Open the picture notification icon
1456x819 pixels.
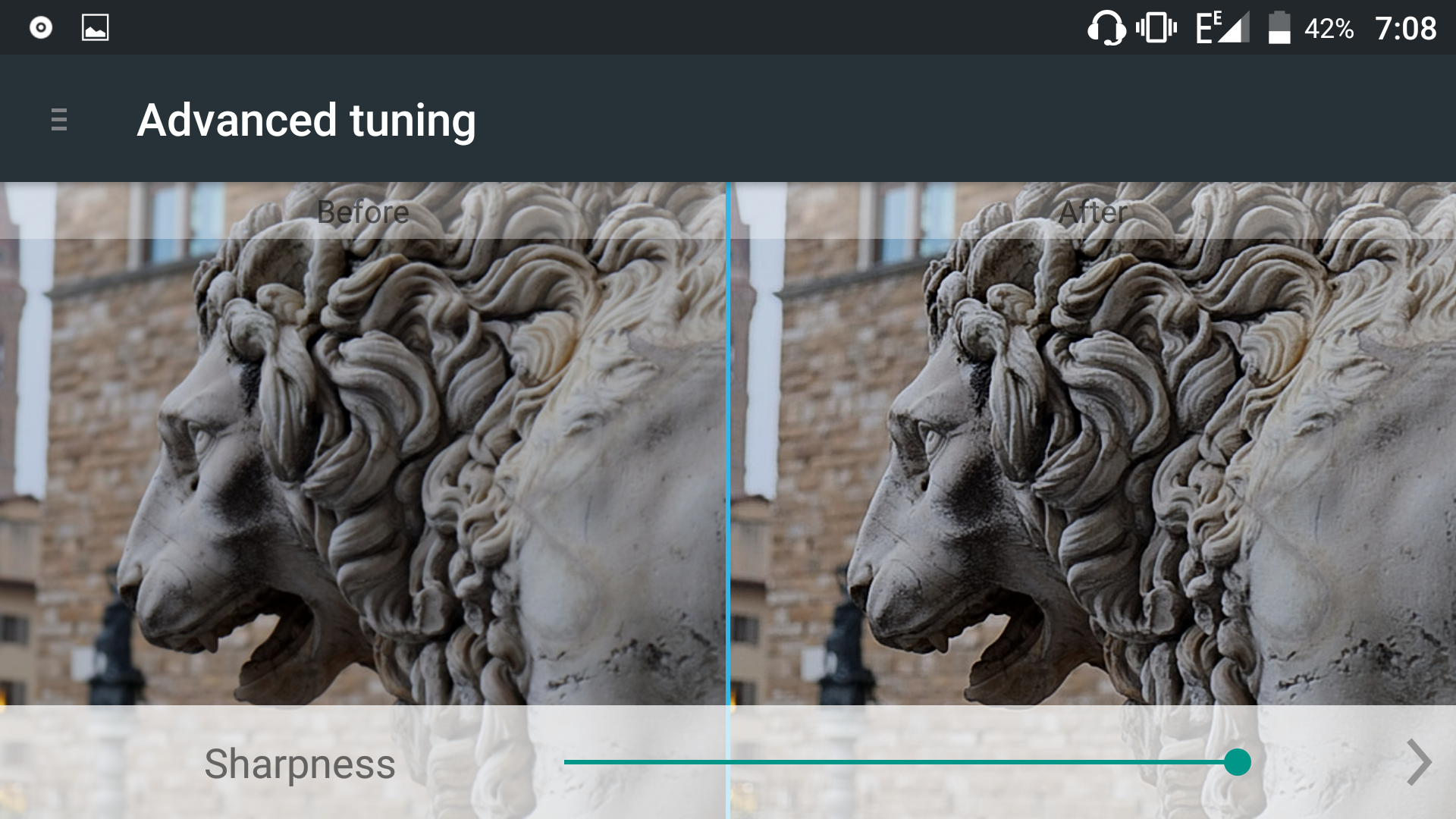point(95,28)
